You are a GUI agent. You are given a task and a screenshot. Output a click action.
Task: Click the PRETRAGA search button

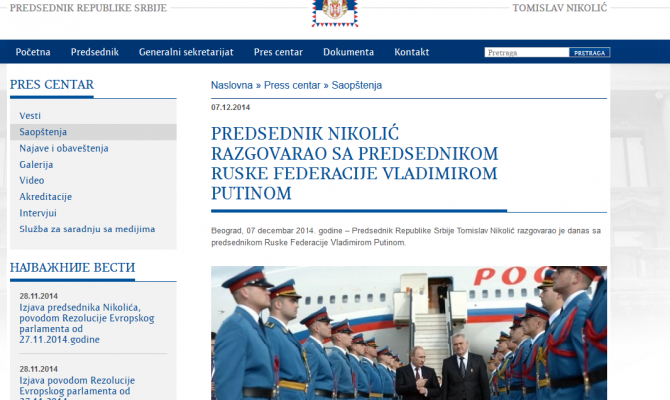(589, 53)
